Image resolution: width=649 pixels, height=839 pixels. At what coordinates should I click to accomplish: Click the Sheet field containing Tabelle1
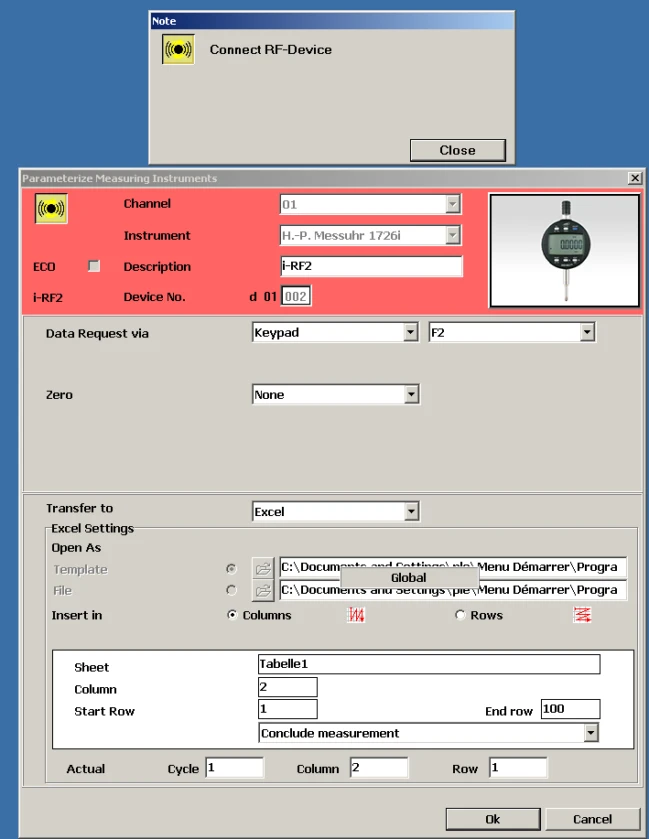point(428,665)
